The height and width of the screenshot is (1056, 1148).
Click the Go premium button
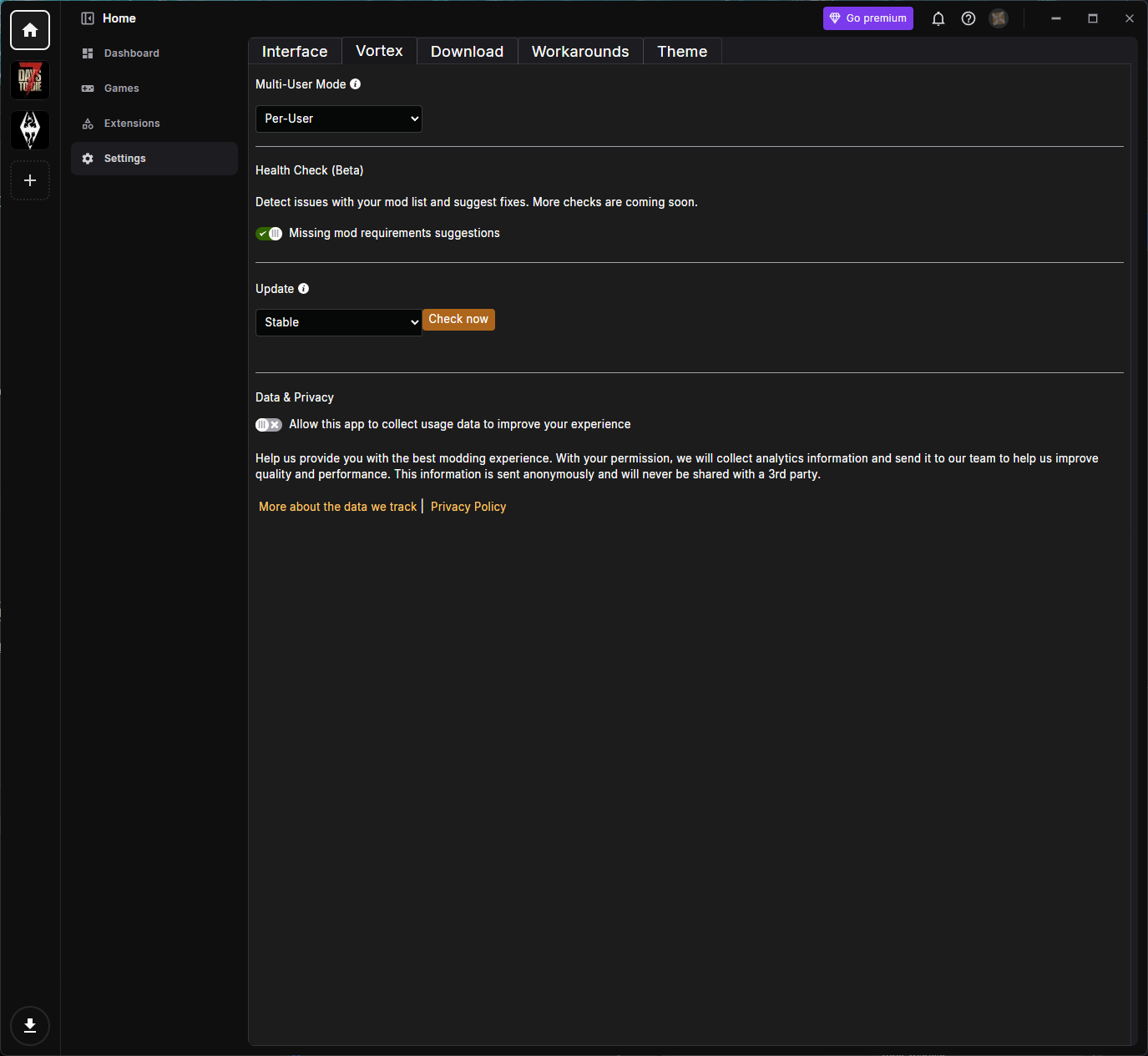pyautogui.click(x=868, y=18)
